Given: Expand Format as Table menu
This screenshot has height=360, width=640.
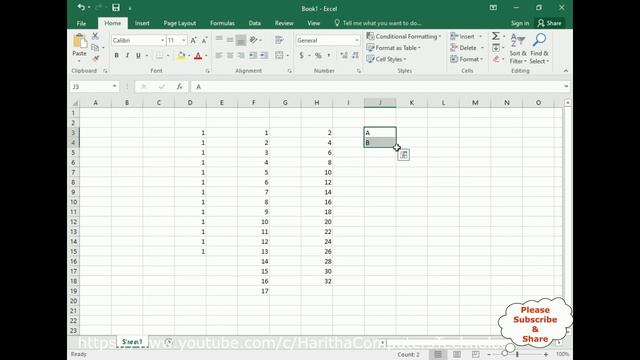Looking at the screenshot, I should 393,48.
